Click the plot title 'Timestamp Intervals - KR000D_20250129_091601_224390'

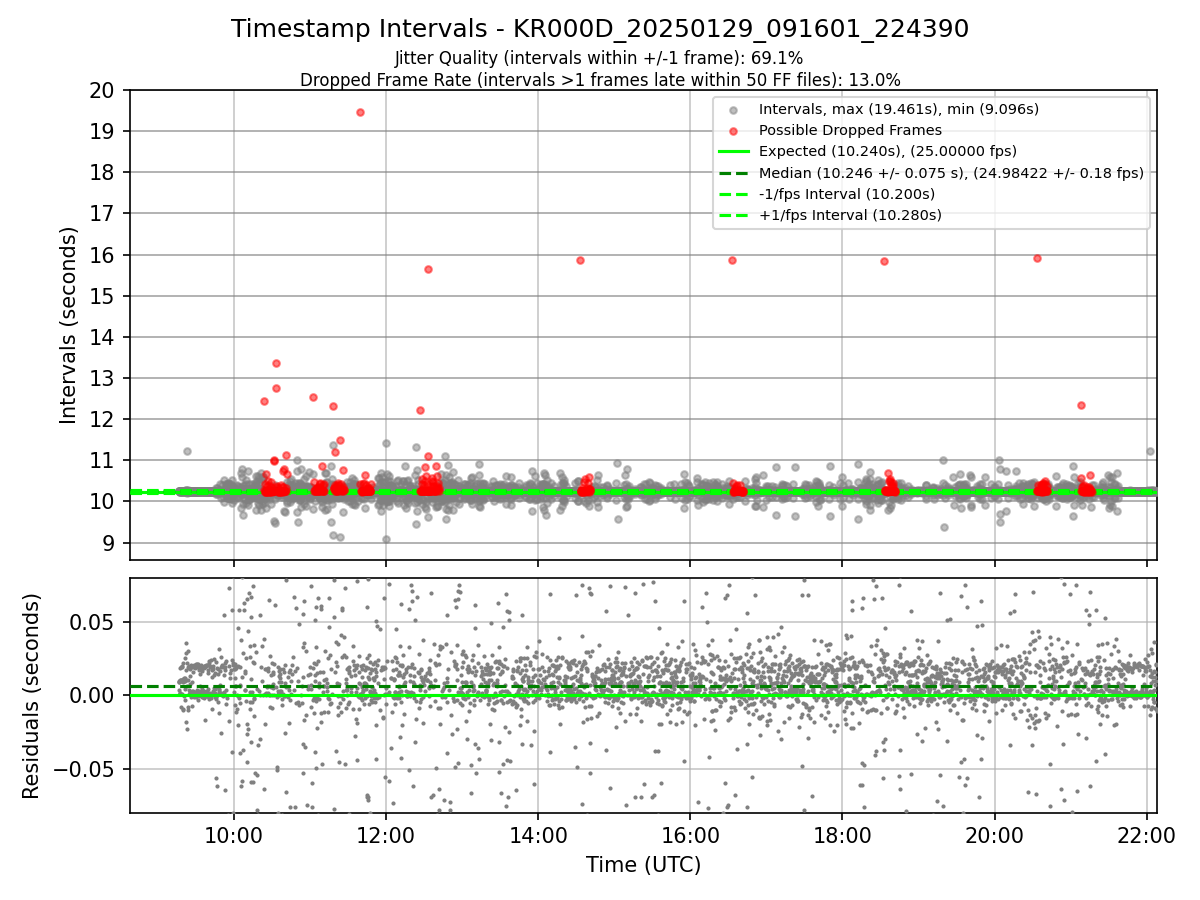point(600,29)
